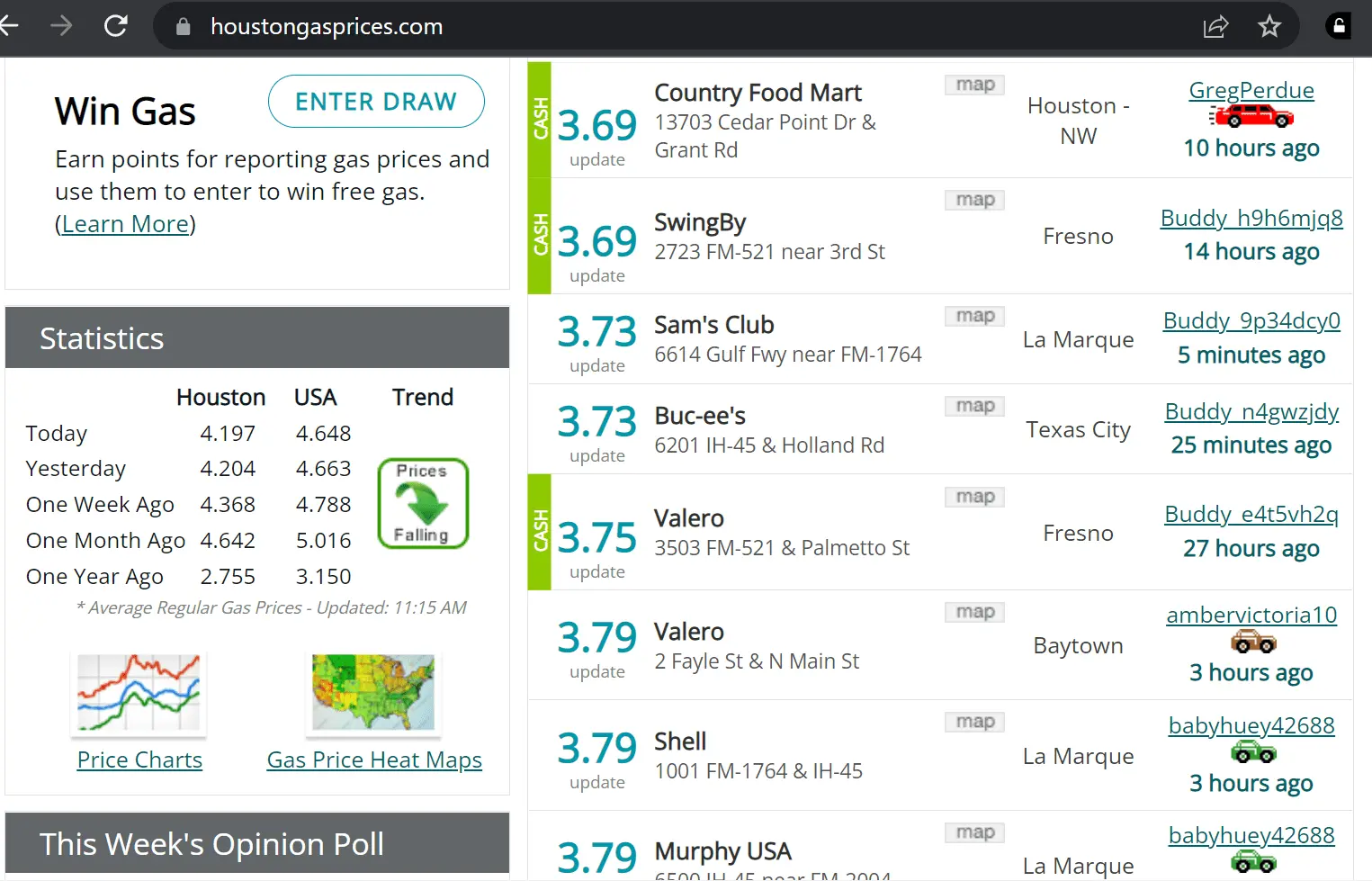Open the Shell station listing

[680, 742]
